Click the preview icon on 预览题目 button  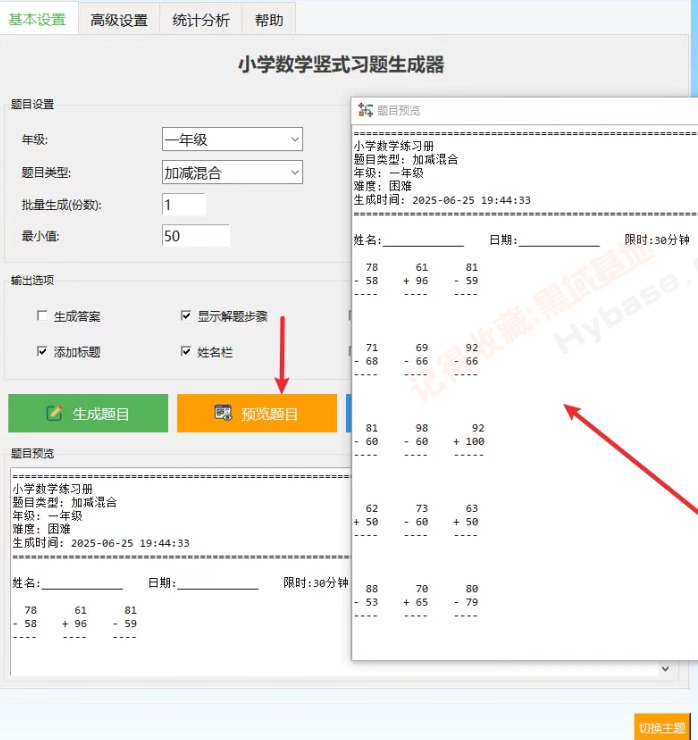click(223, 412)
